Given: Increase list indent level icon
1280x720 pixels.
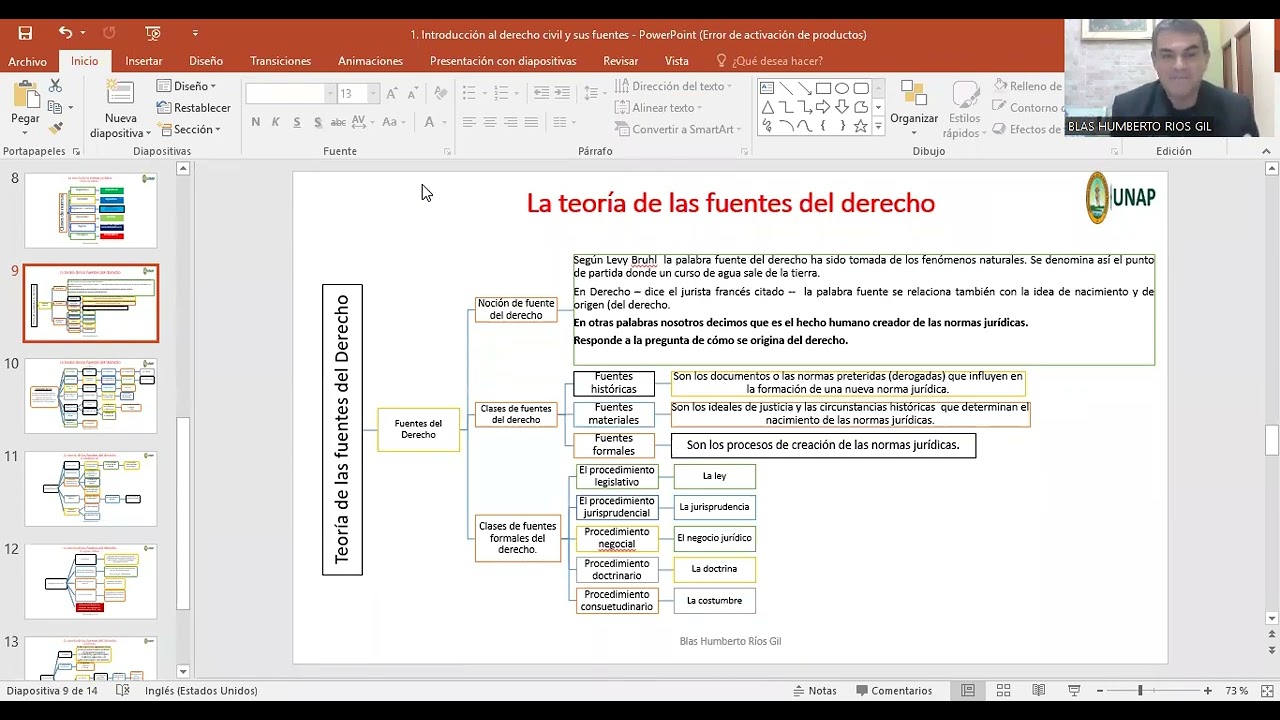Looking at the screenshot, I should 563,93.
